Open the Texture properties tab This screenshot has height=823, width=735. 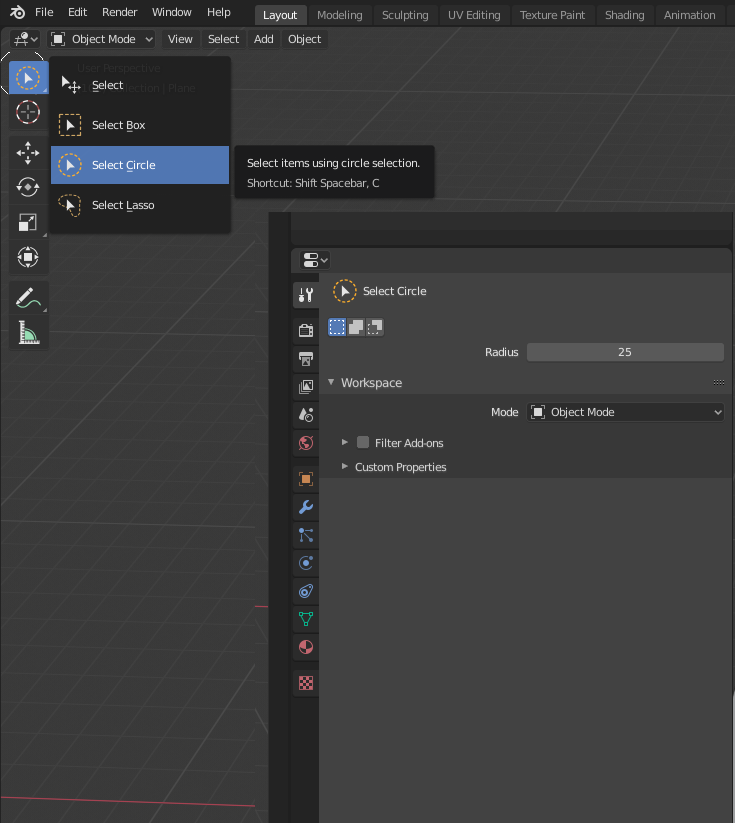click(x=306, y=683)
